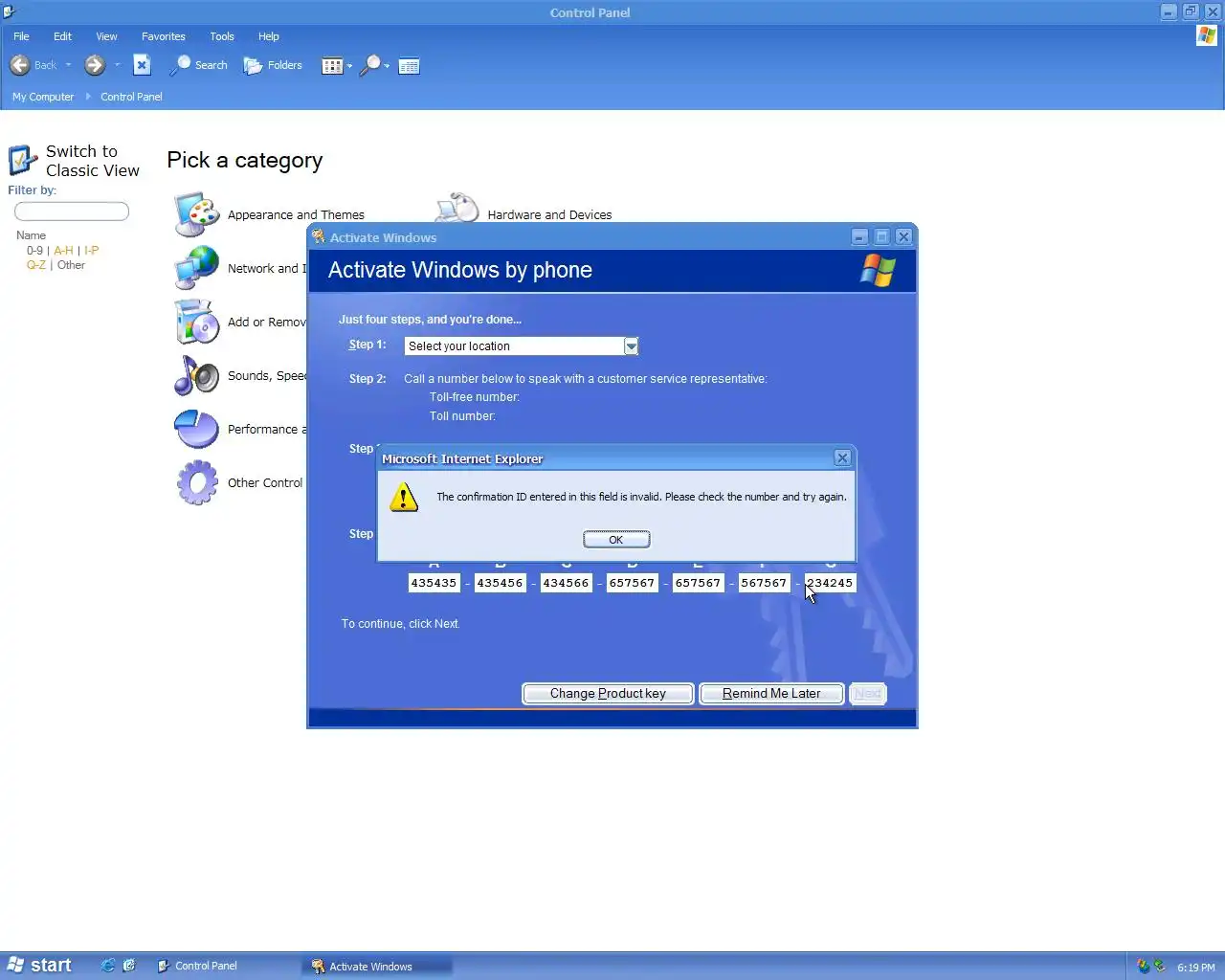Filter names by I-P
The image size is (1225, 980).
click(x=91, y=251)
